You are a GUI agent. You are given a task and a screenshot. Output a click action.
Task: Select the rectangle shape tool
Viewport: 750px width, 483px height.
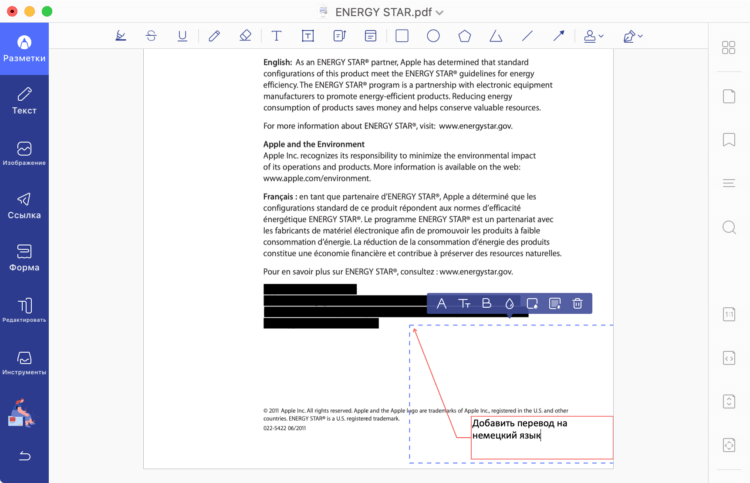402,36
